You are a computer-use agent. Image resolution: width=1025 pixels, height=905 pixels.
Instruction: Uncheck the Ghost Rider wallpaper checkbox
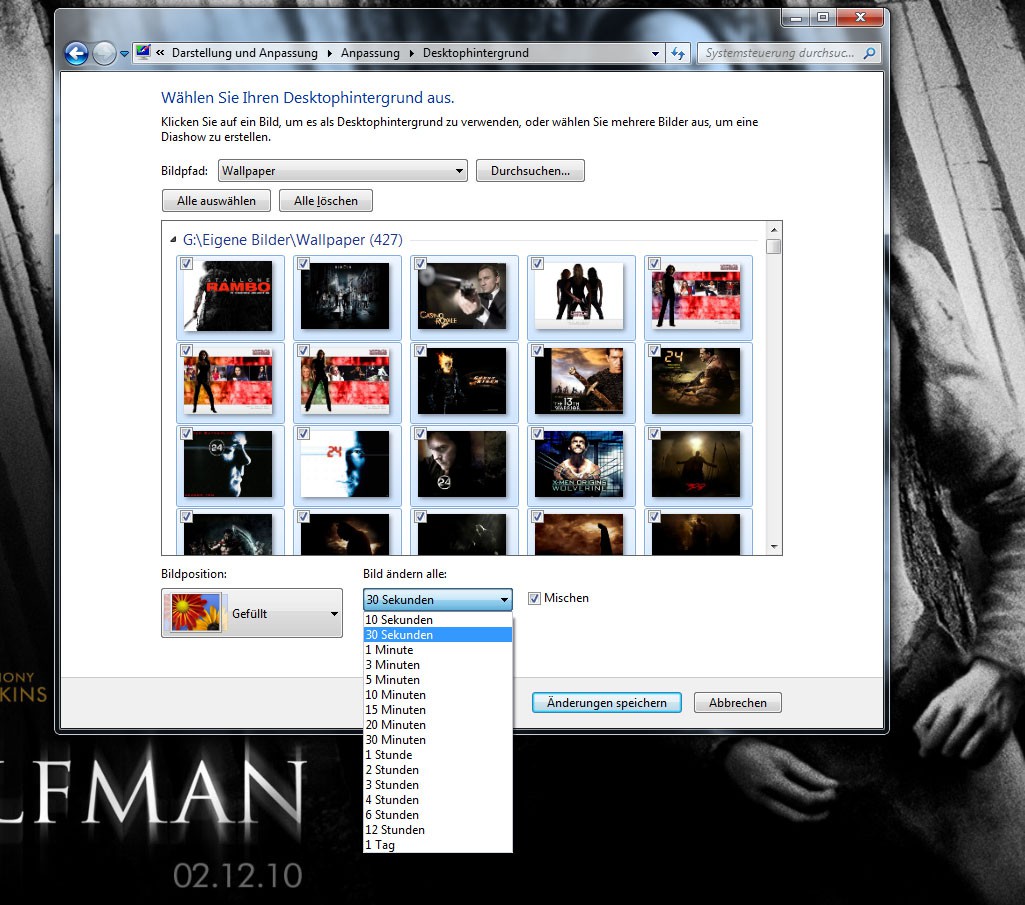[421, 351]
